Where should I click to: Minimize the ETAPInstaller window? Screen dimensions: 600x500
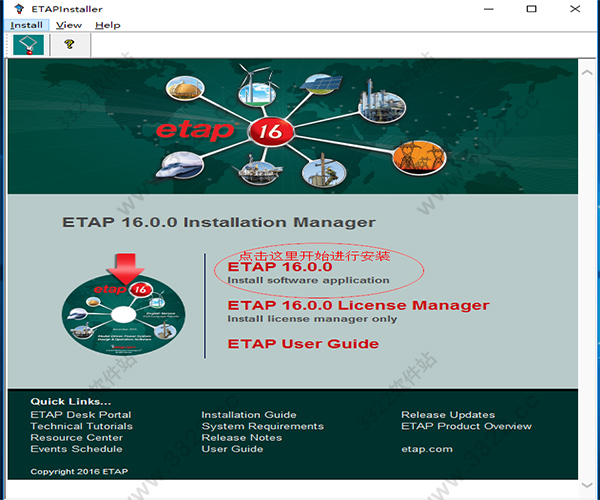coord(489,9)
